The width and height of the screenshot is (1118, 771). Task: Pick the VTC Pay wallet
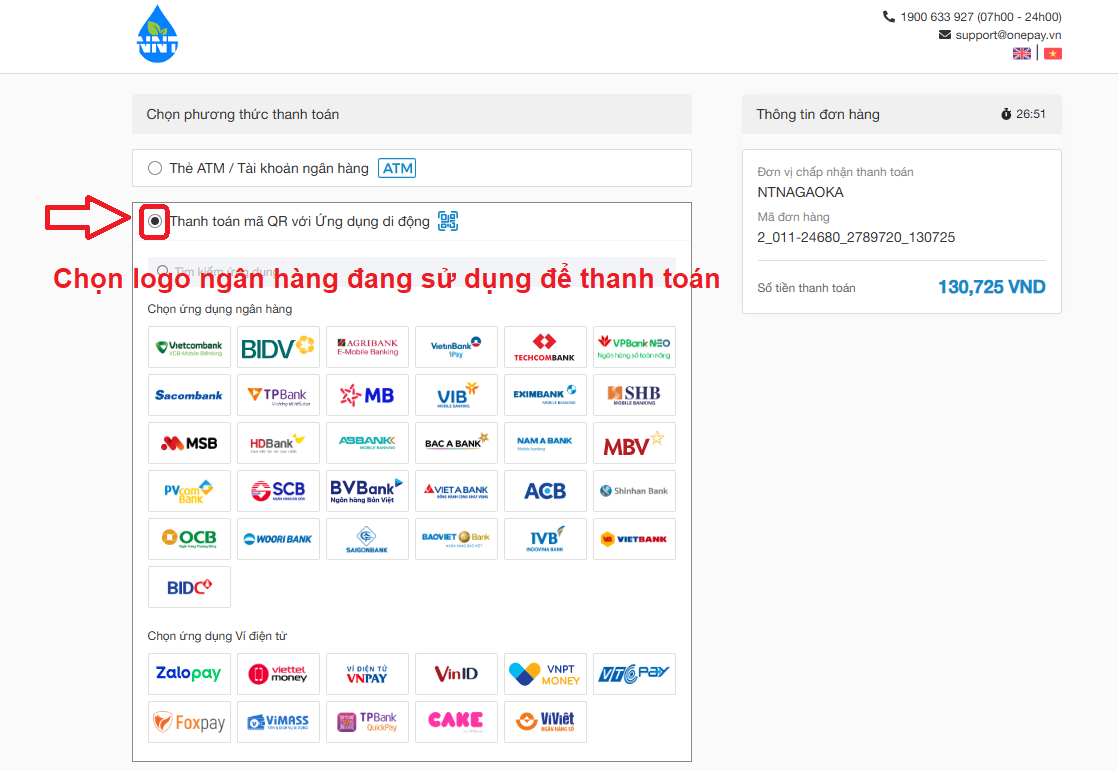[x=635, y=674]
